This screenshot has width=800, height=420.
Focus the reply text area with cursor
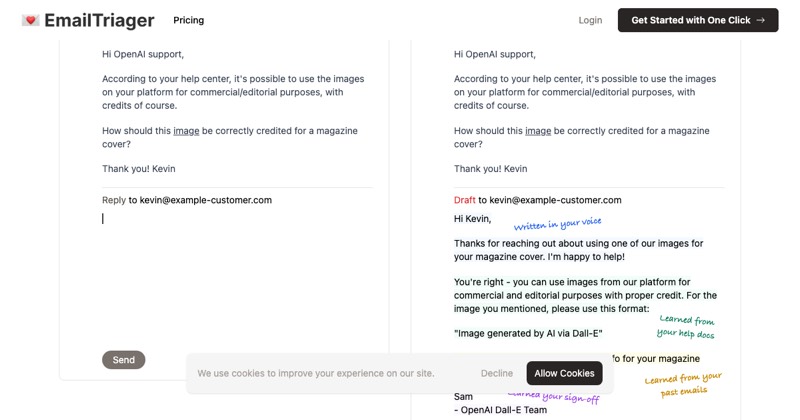[x=237, y=276]
